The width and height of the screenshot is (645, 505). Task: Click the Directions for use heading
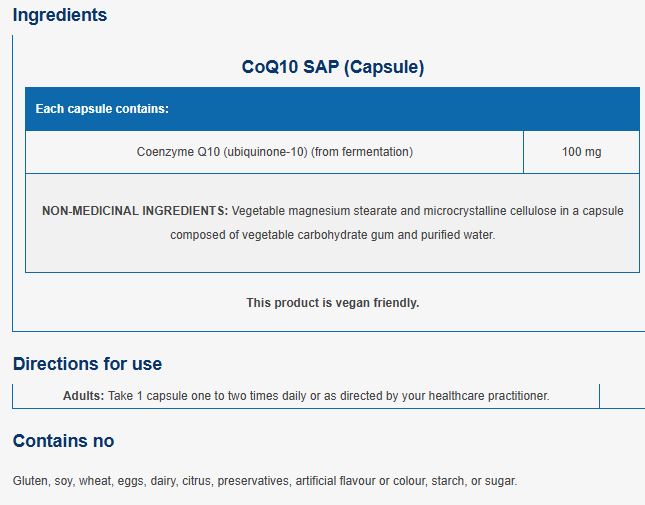pyautogui.click(x=87, y=364)
